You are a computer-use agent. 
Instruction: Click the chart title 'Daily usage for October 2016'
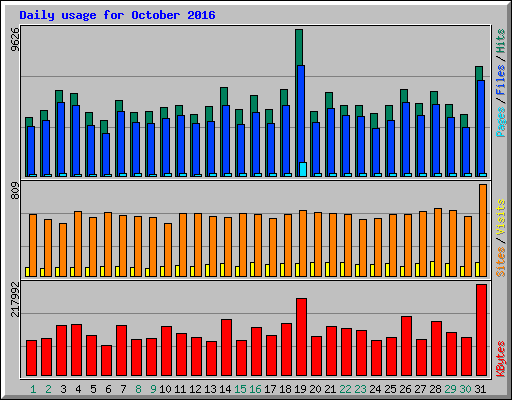click(x=117, y=15)
